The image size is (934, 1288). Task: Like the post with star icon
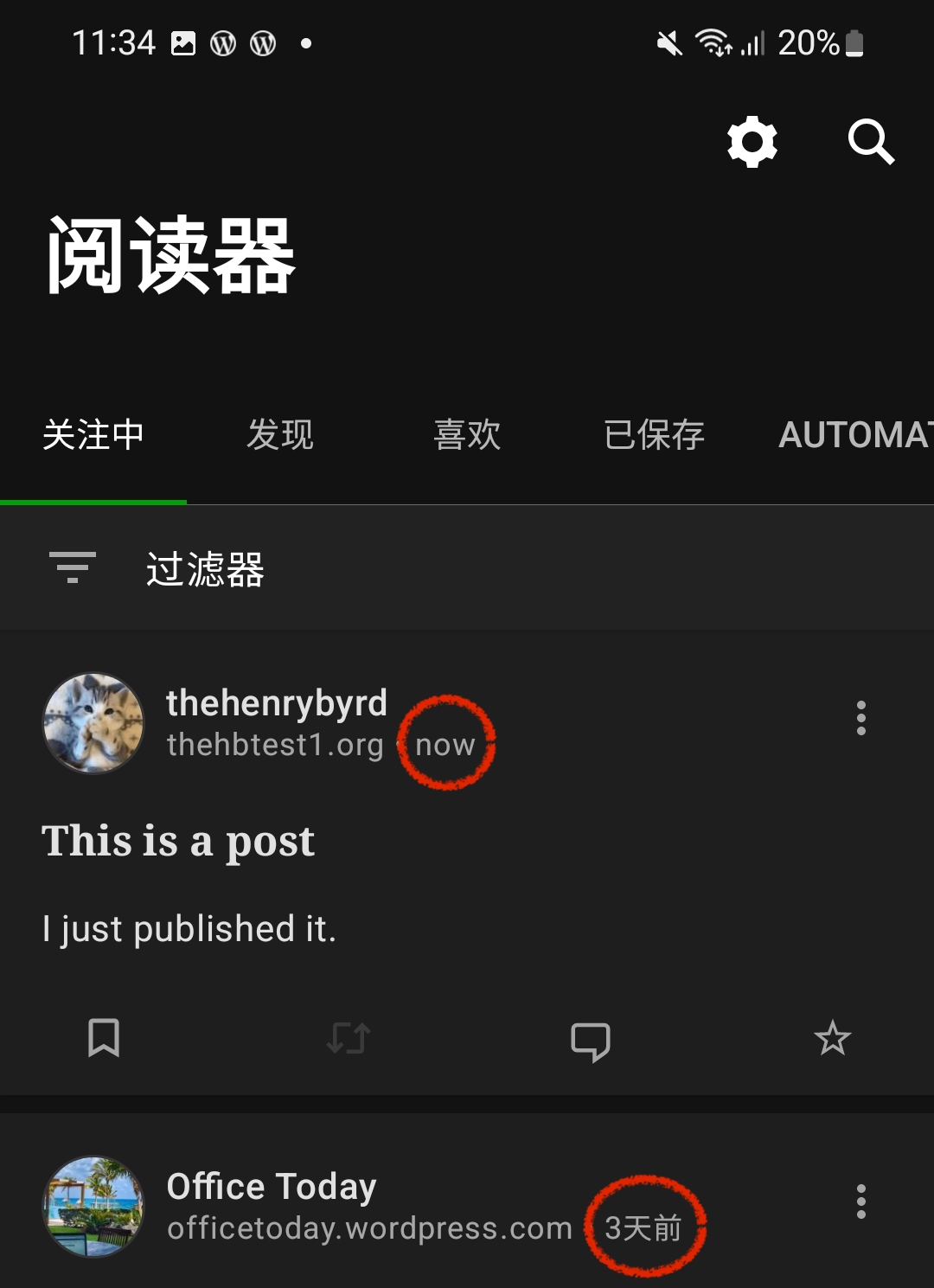[x=833, y=1038]
